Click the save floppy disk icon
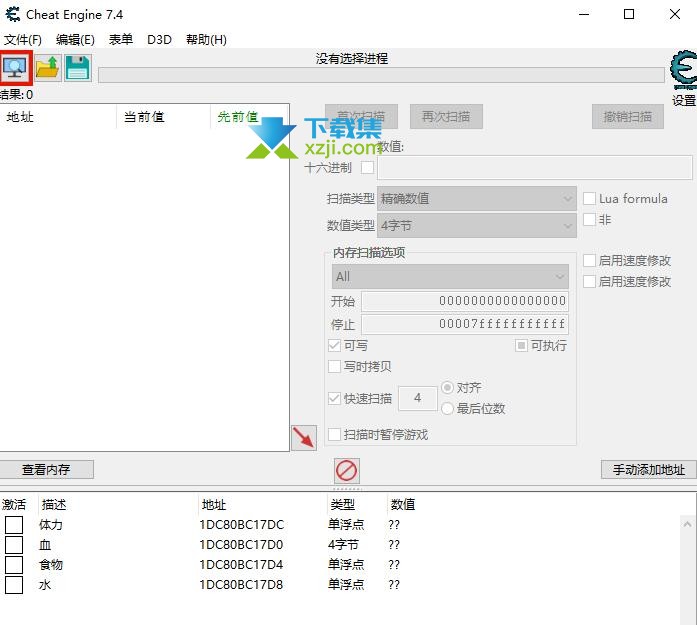This screenshot has width=697, height=625. point(78,68)
